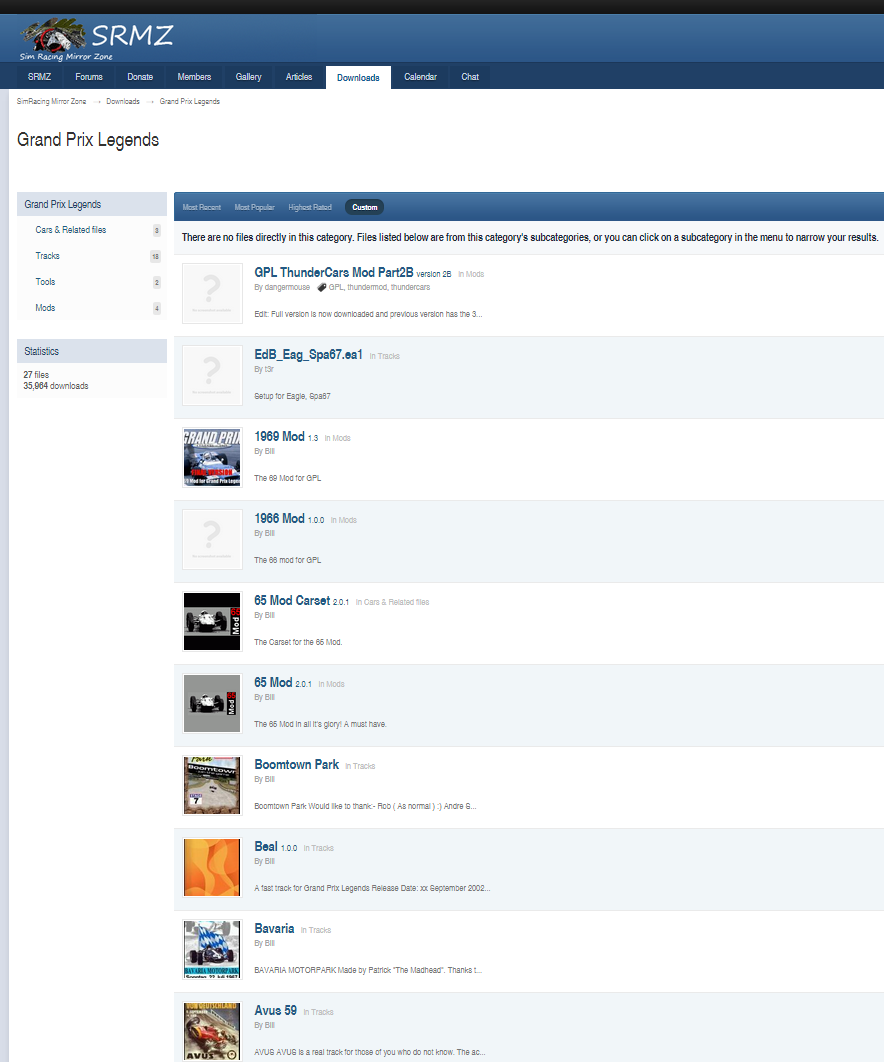Click the 1969 Mod thumbnail image
The image size is (884, 1062).
[x=212, y=457]
